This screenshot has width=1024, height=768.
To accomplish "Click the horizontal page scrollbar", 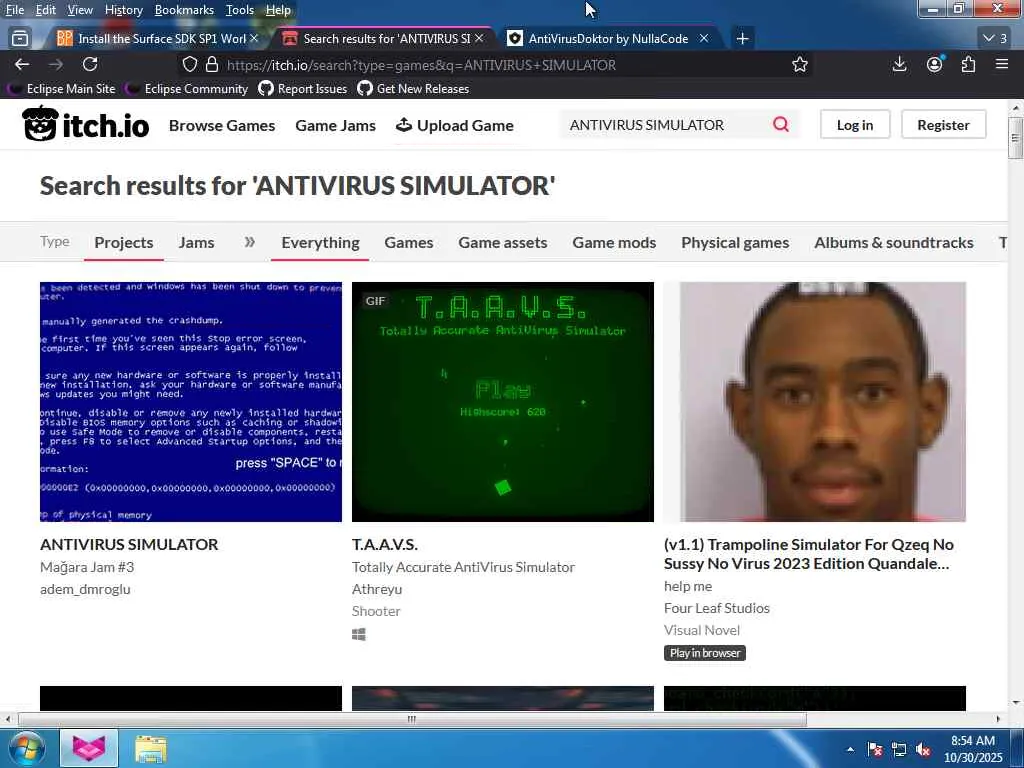I will point(411,719).
